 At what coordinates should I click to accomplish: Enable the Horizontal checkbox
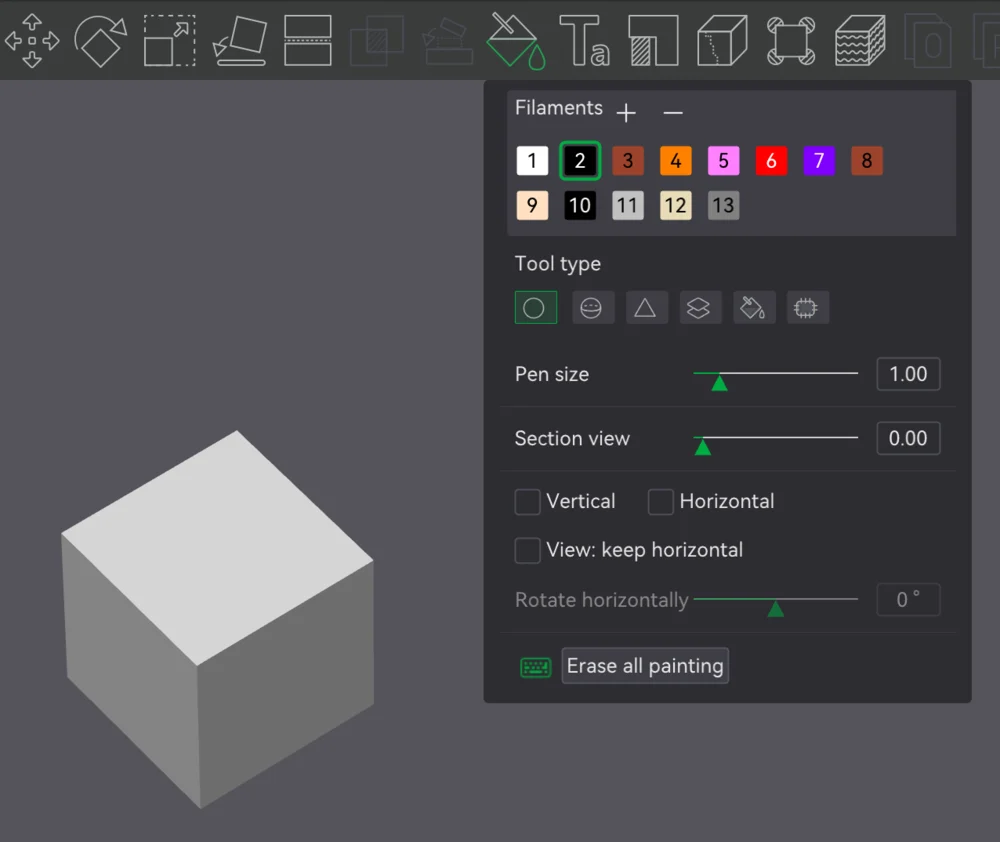[661, 502]
